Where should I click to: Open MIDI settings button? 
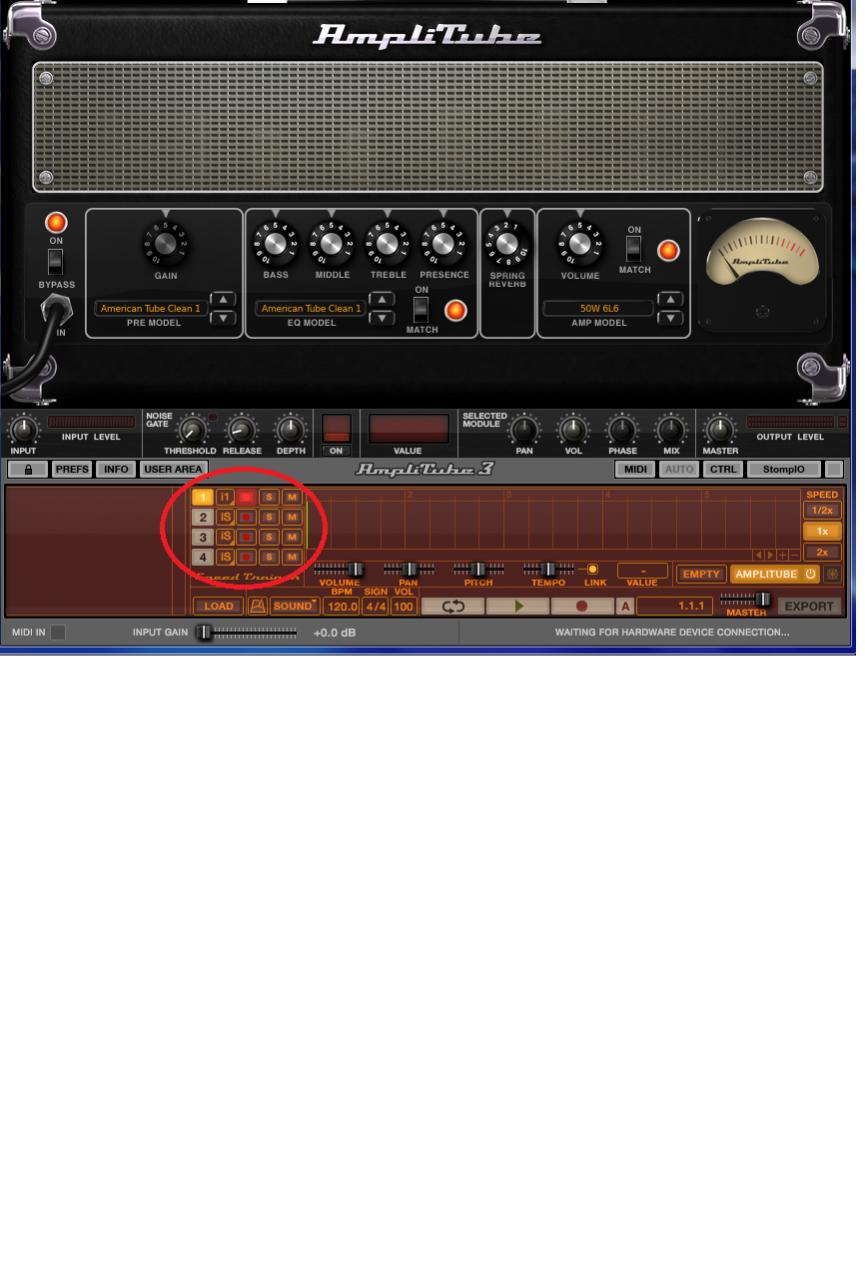coord(635,469)
